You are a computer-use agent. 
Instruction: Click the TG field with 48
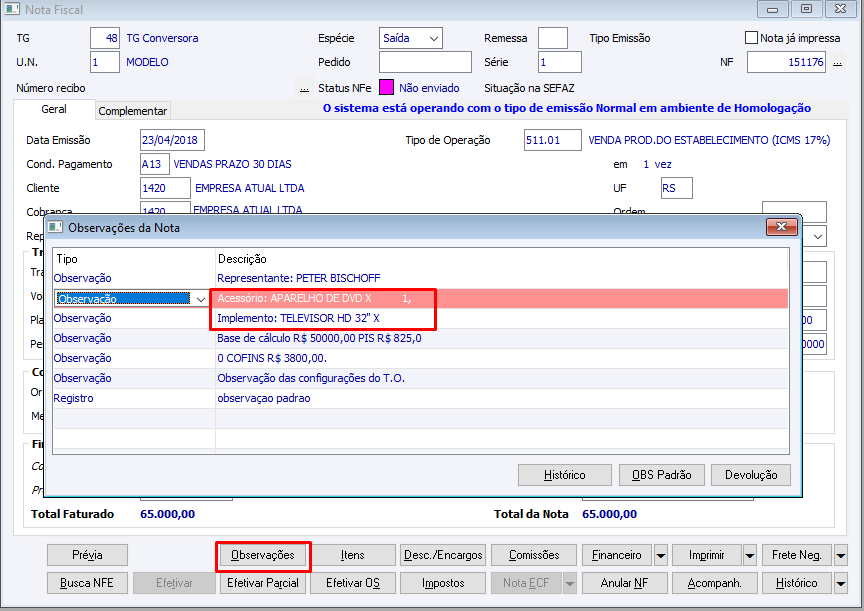coord(105,38)
